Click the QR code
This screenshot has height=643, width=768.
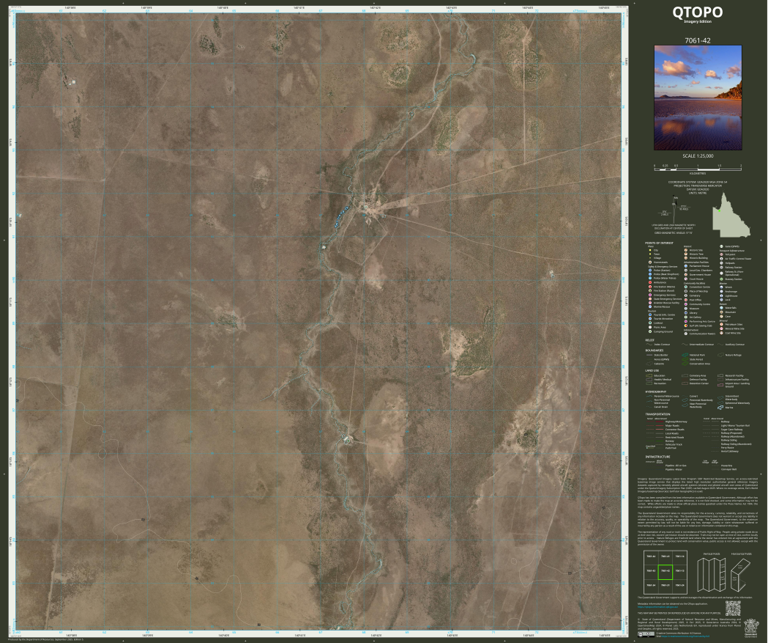tap(733, 608)
